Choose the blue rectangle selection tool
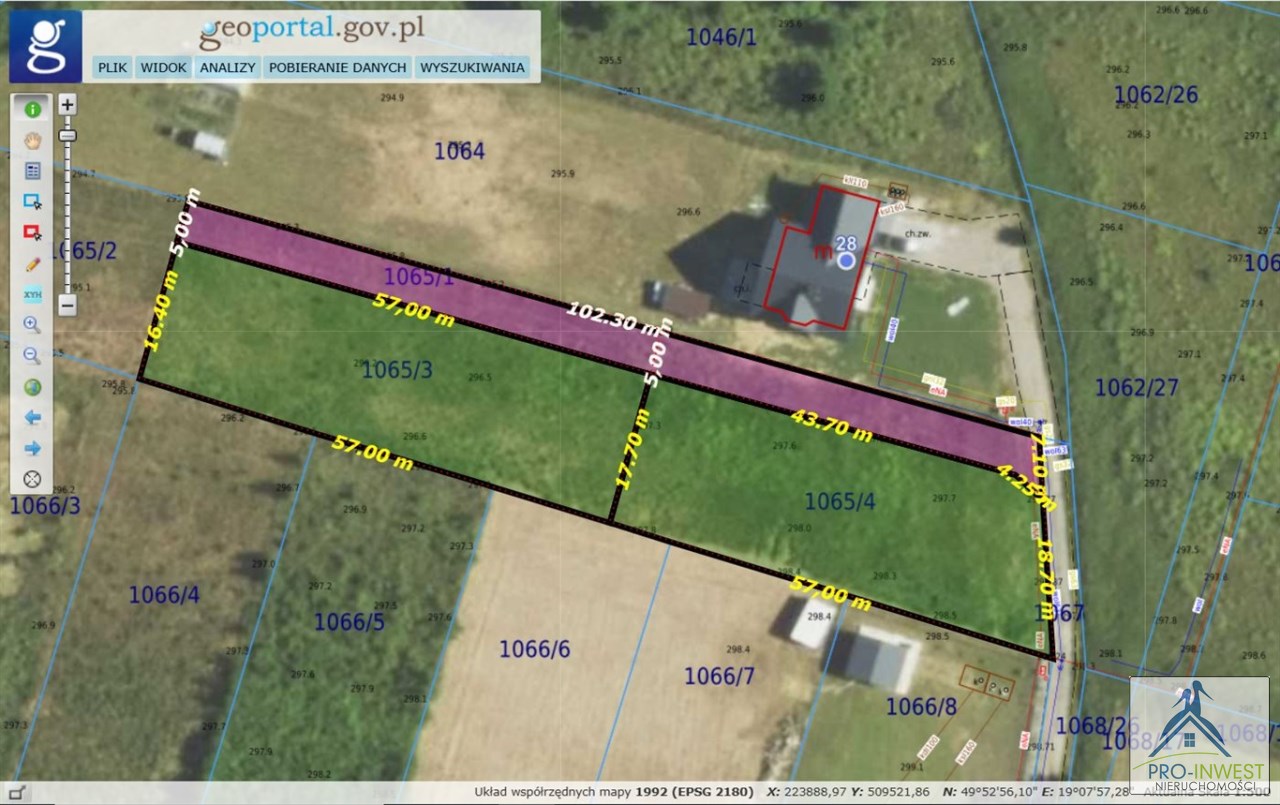 coord(32,201)
